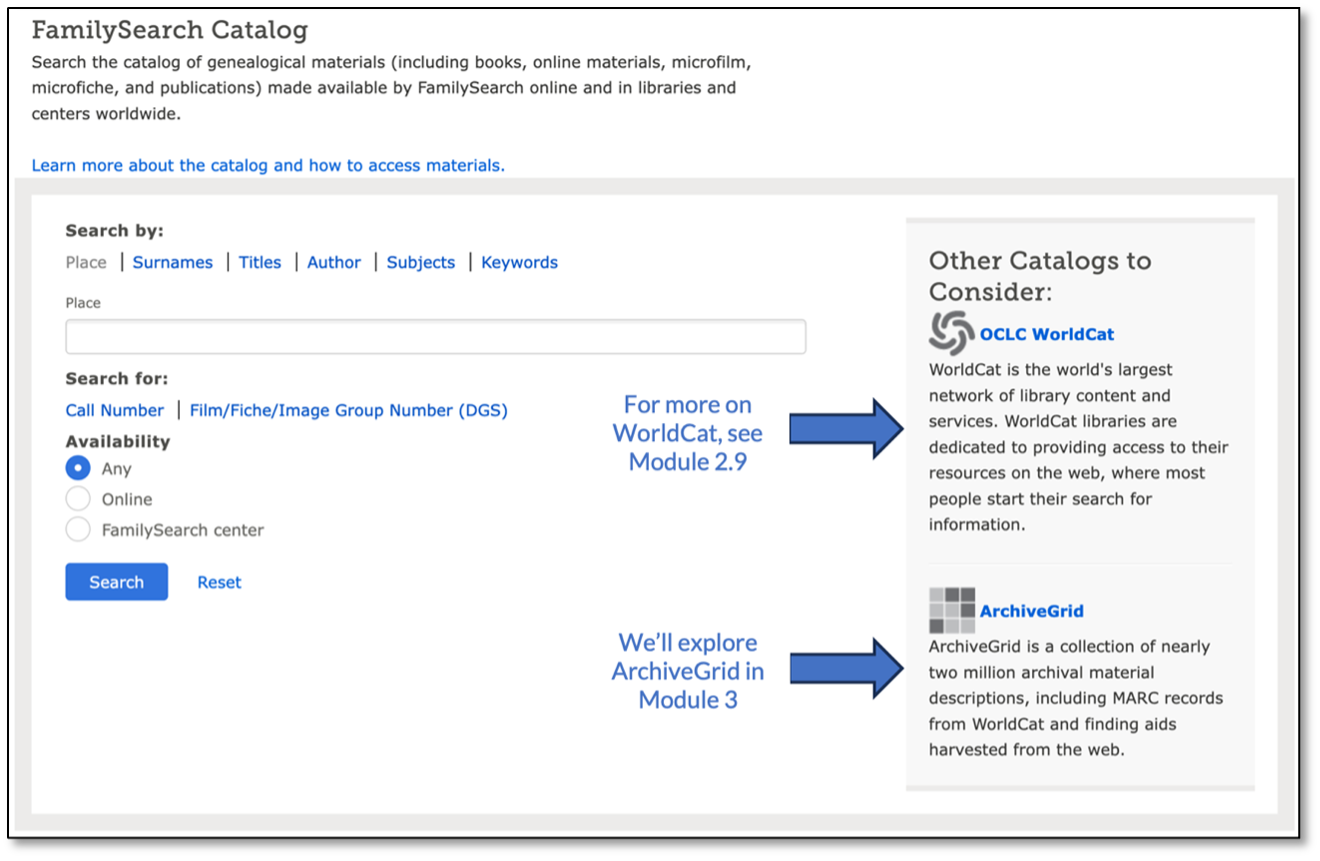Search by Keywords
Image resolution: width=1320 pixels, height=861 pixels.
[519, 262]
